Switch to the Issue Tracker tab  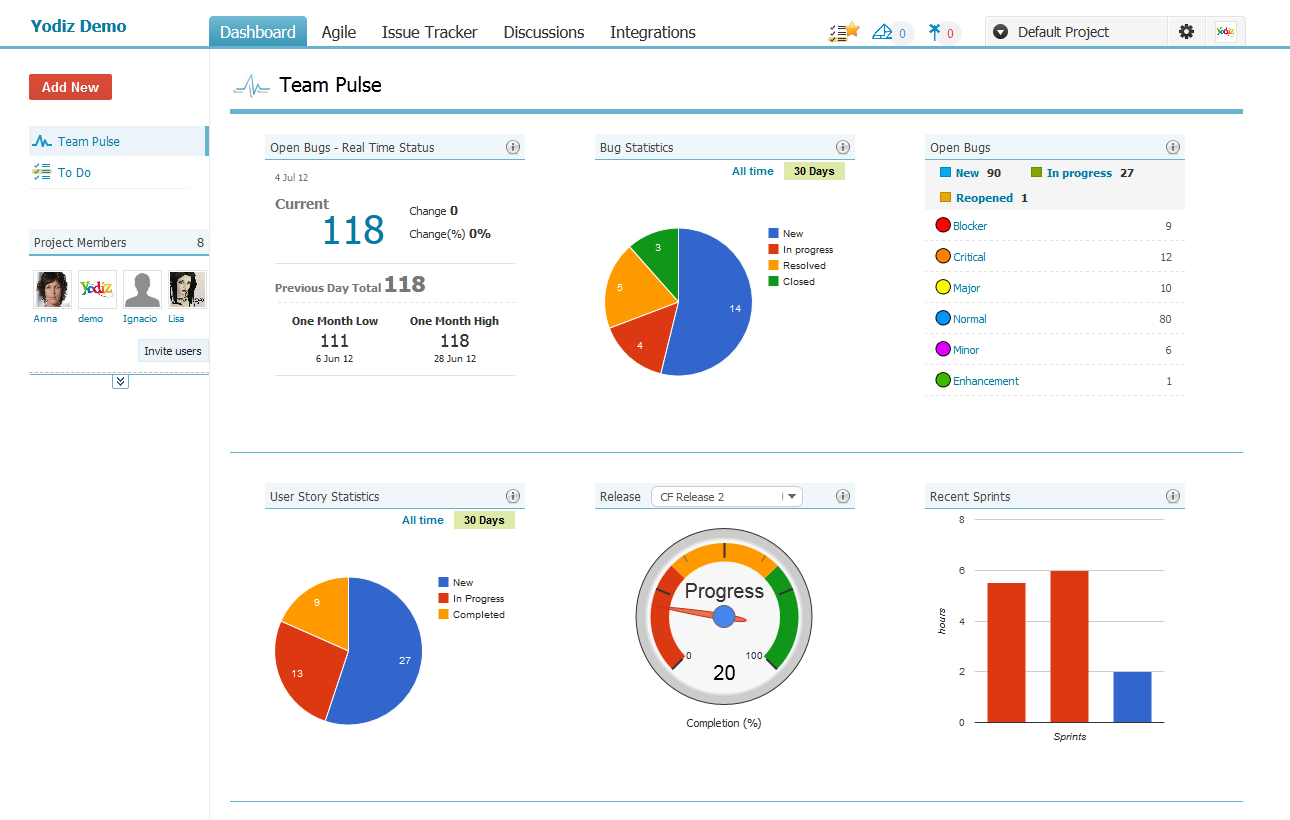tap(429, 32)
